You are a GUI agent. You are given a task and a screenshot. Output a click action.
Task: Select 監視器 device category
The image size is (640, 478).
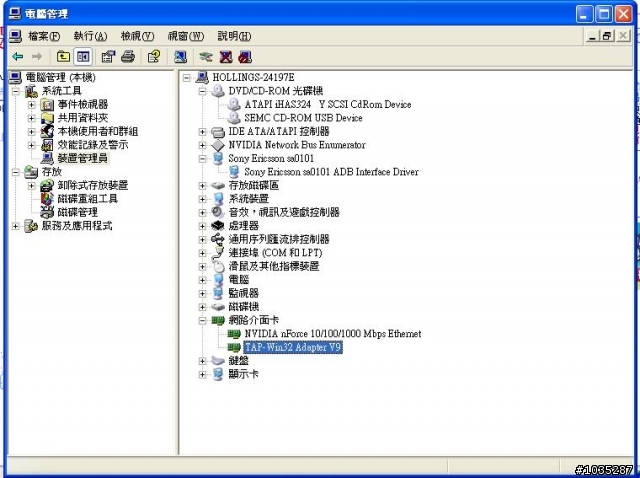pos(244,293)
